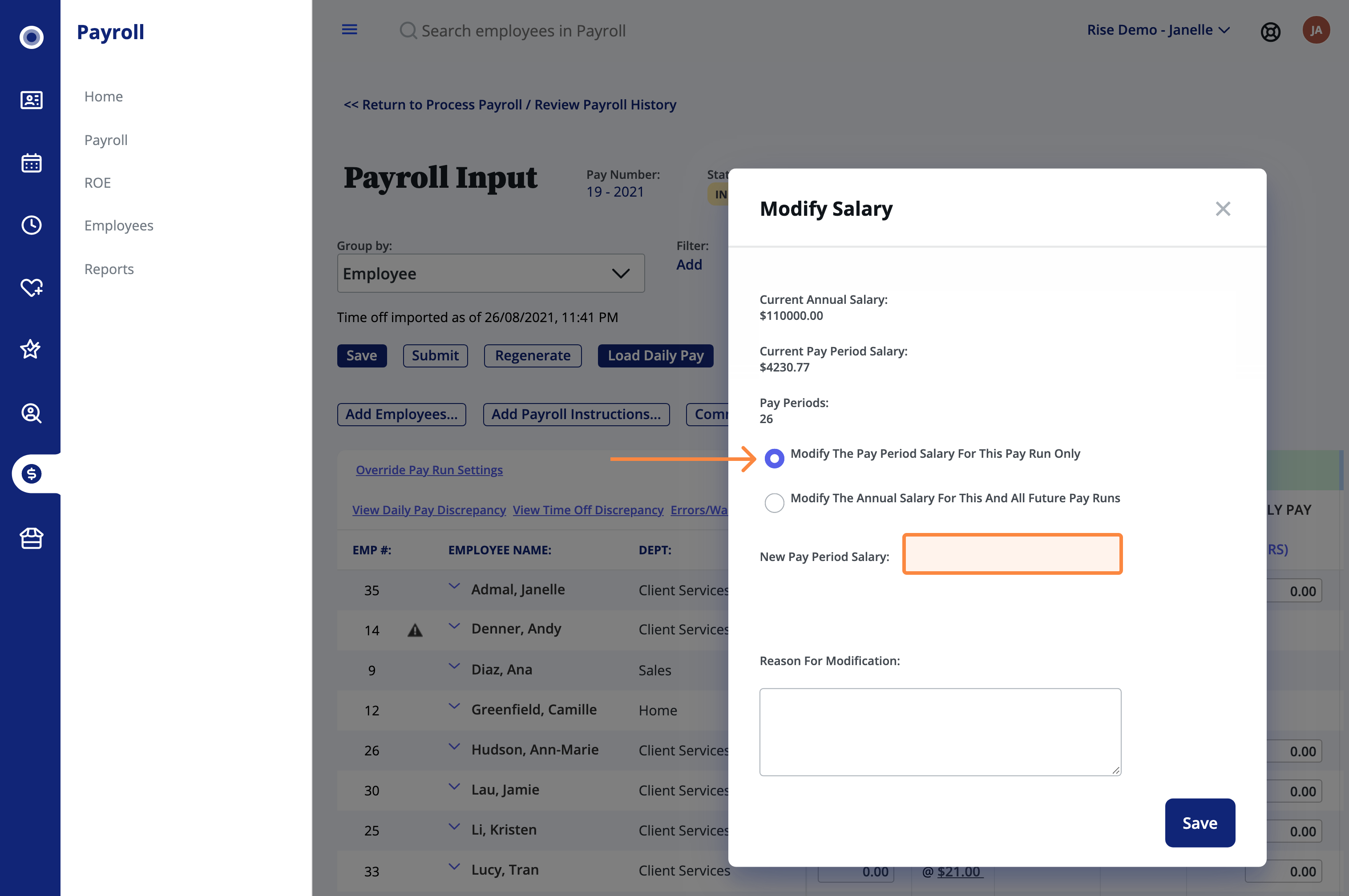Viewport: 1349px width, 896px height.
Task: Click the EMPLOYEE NAME column header
Action: coord(499,550)
